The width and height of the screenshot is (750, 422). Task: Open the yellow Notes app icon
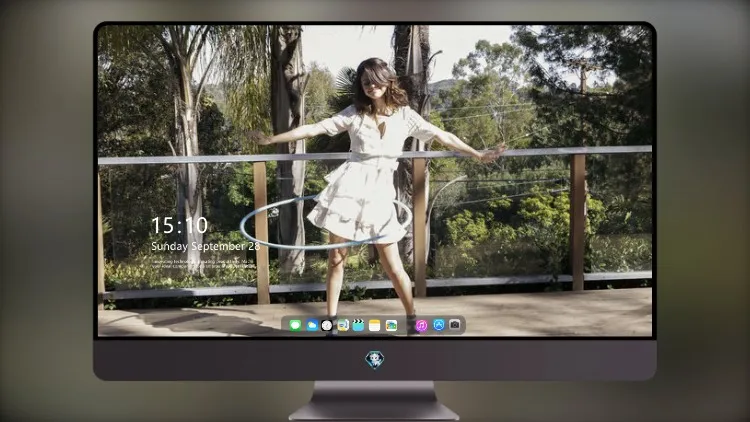click(375, 325)
